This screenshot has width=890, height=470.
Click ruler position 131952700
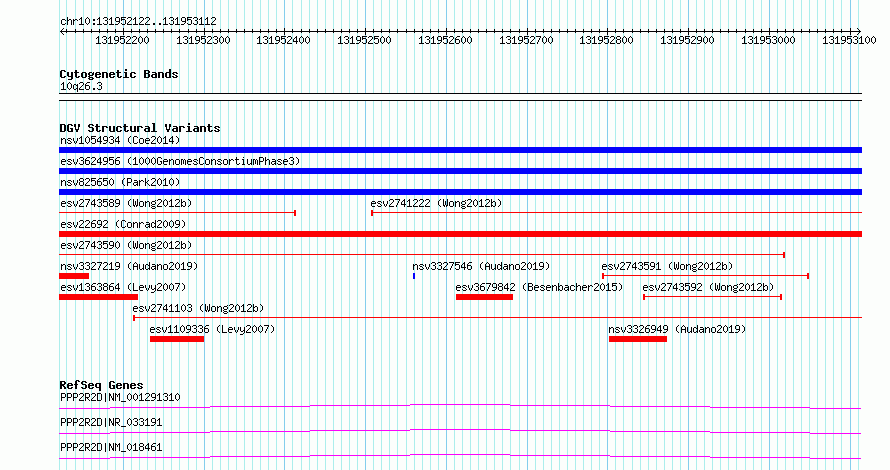526,40
